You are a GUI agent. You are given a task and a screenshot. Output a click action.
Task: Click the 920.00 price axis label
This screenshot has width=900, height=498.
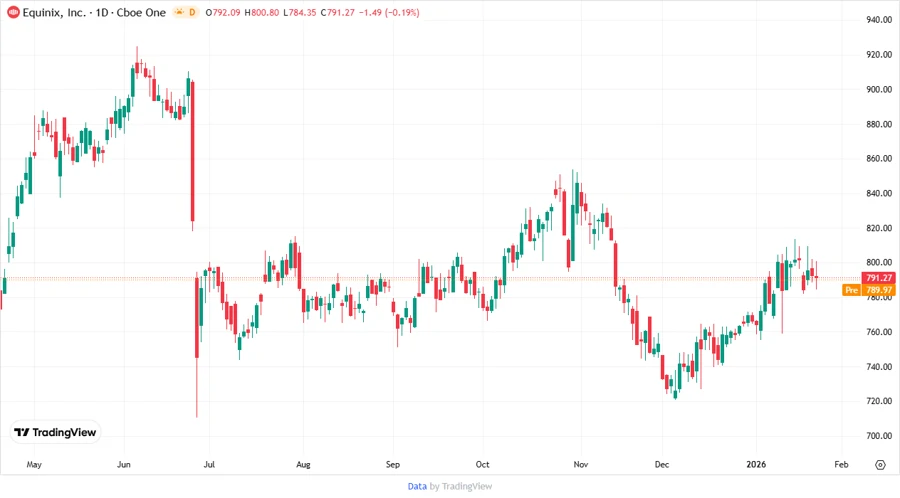point(879,55)
